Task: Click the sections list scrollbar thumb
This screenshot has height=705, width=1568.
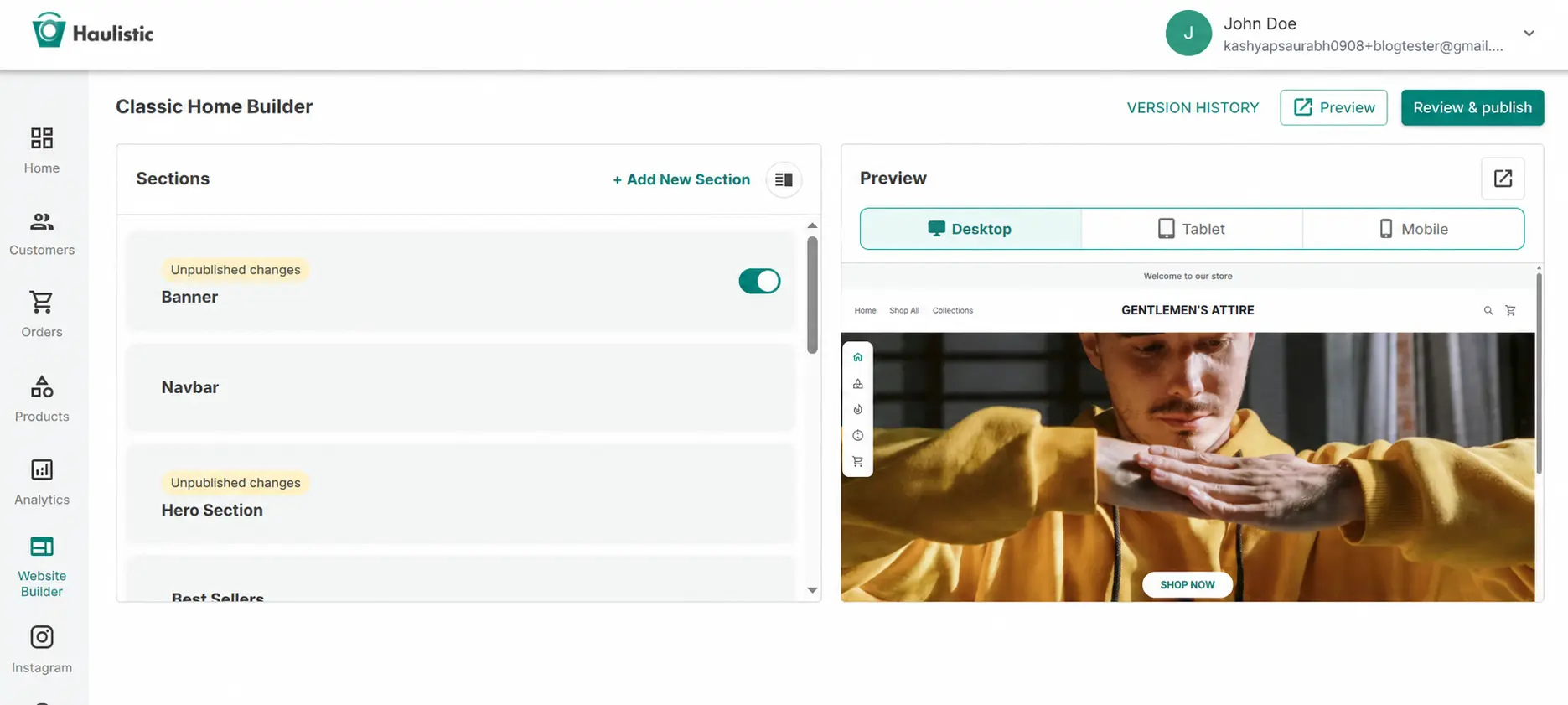Action: click(x=812, y=294)
